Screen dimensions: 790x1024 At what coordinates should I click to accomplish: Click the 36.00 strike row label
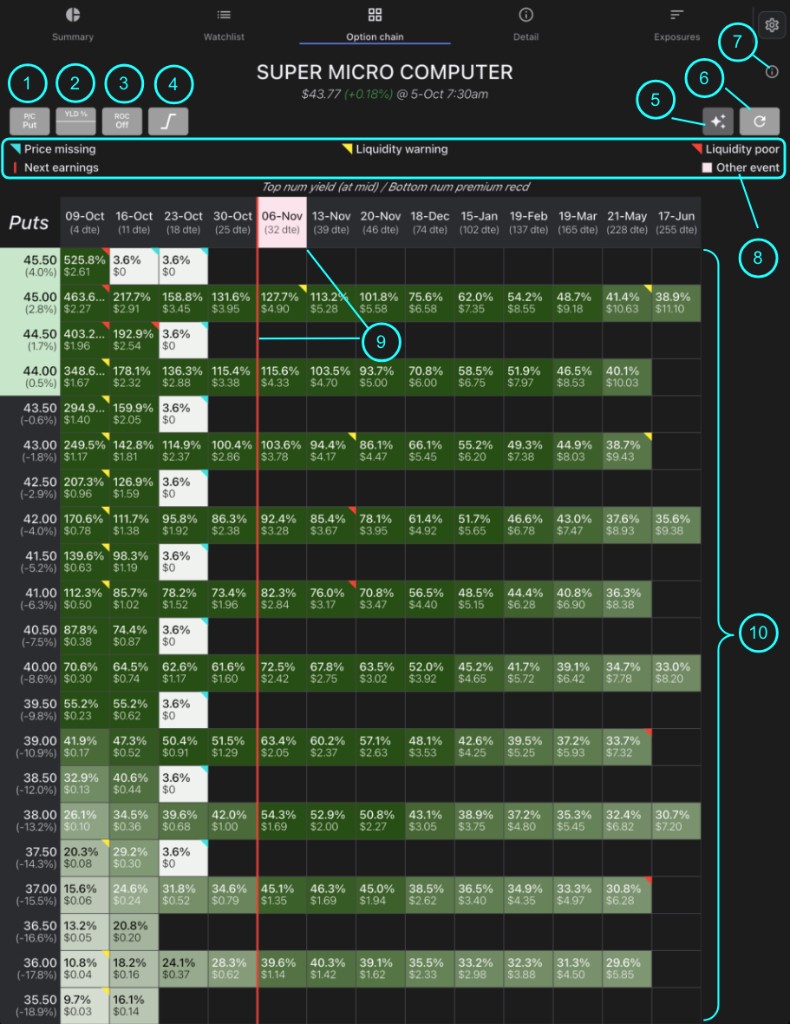coord(30,968)
